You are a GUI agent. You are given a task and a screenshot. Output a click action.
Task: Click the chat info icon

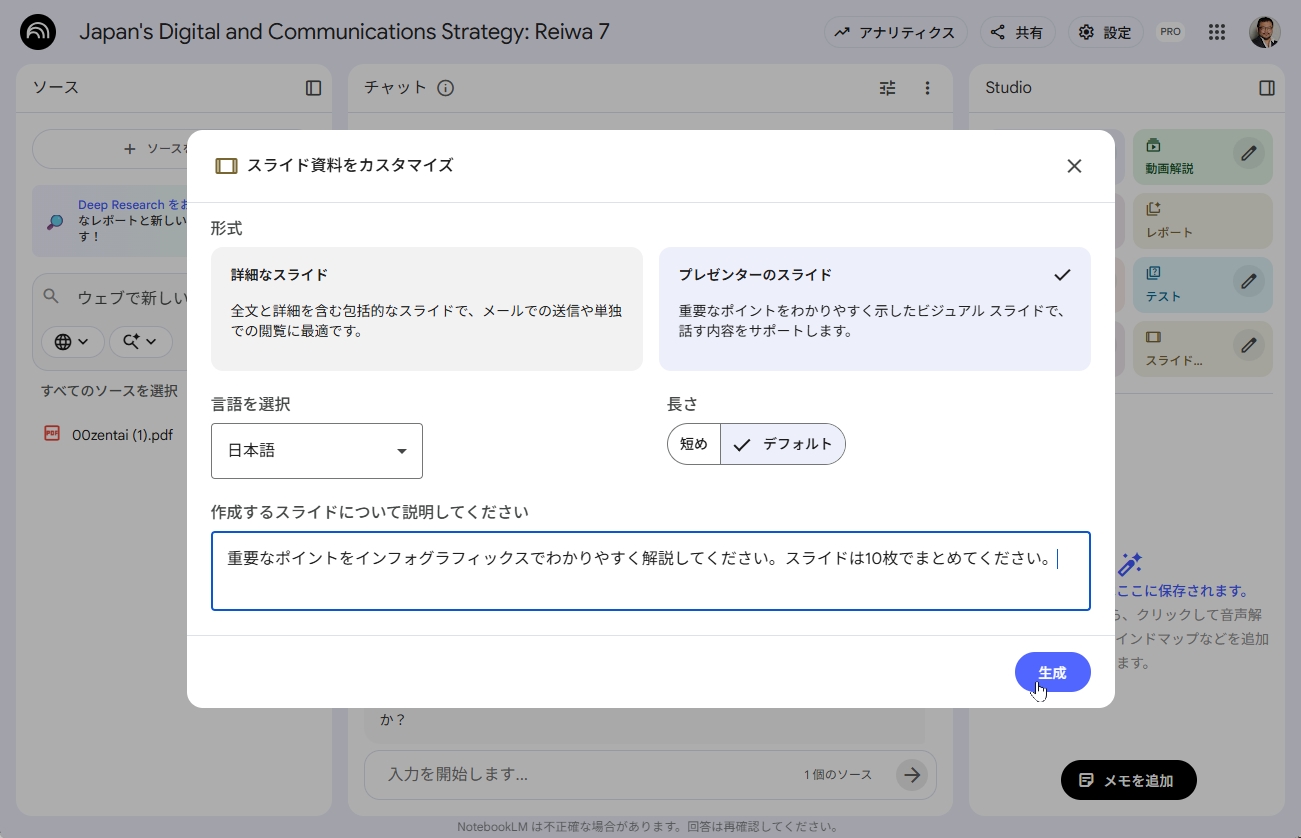pos(446,88)
